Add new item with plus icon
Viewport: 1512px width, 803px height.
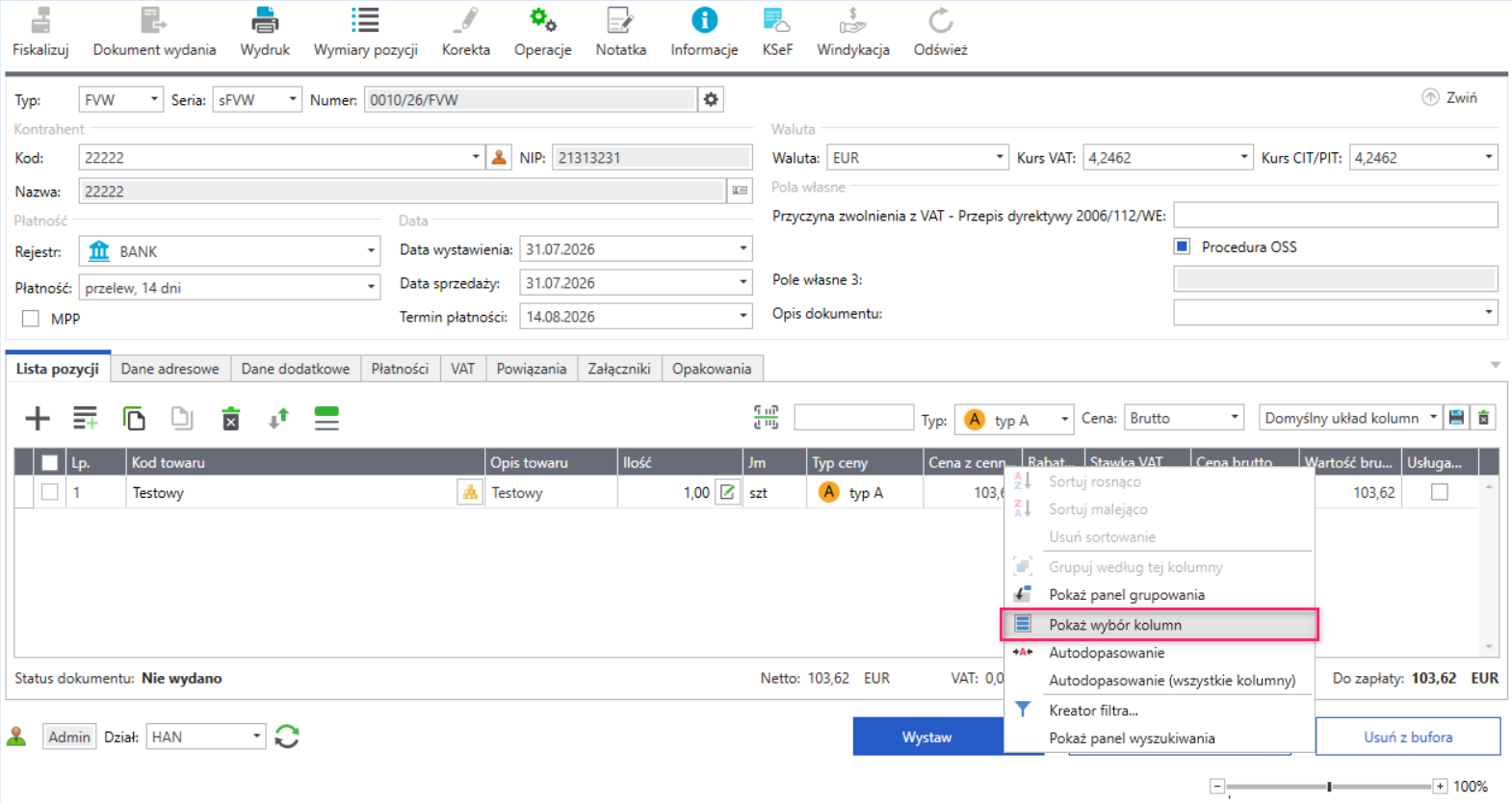[x=38, y=418]
